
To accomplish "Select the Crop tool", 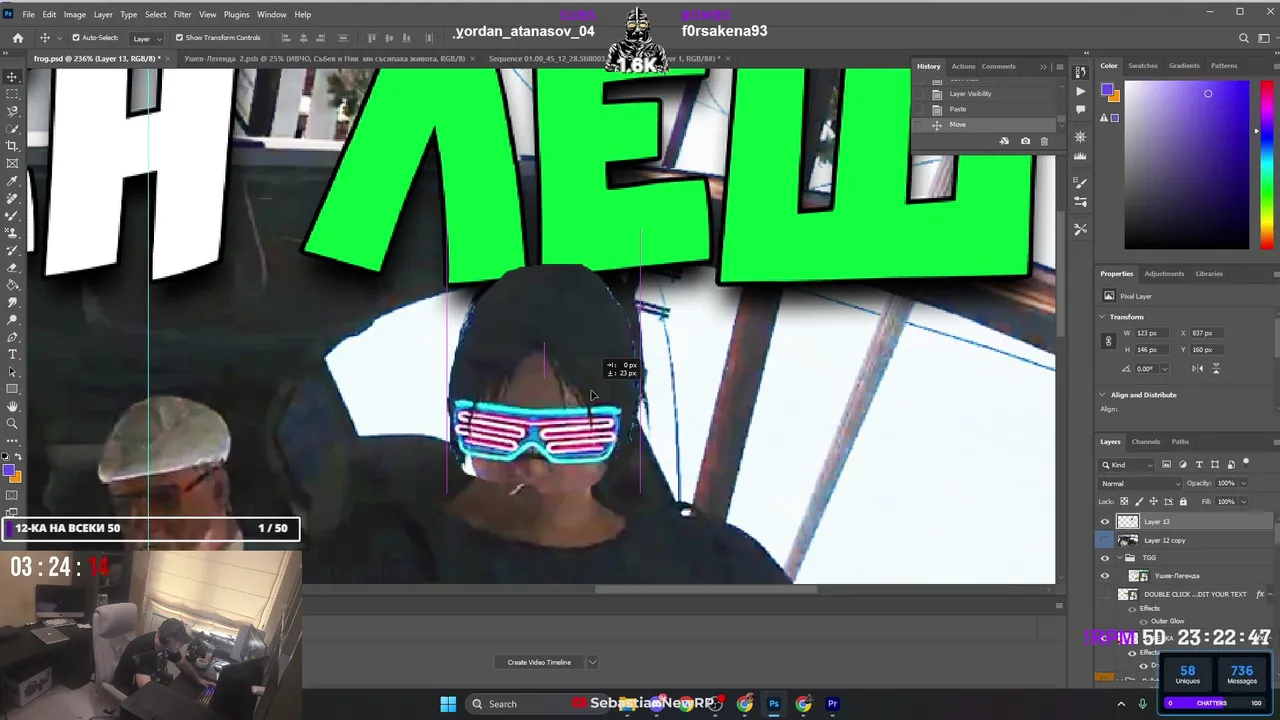I will click(x=12, y=146).
